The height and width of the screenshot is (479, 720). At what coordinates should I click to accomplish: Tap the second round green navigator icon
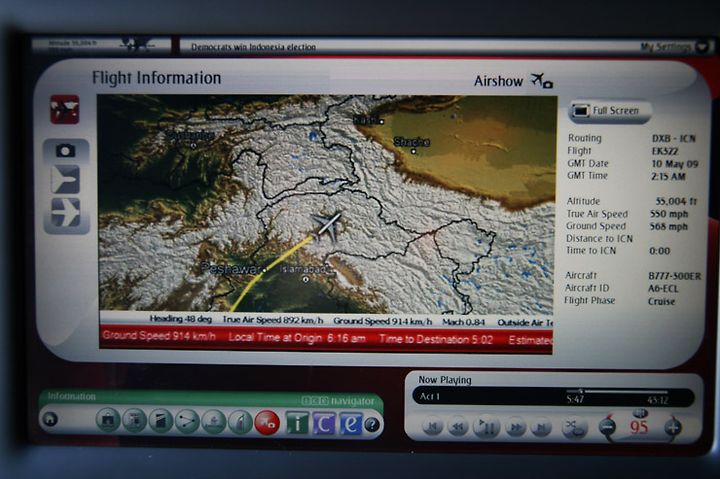point(135,420)
